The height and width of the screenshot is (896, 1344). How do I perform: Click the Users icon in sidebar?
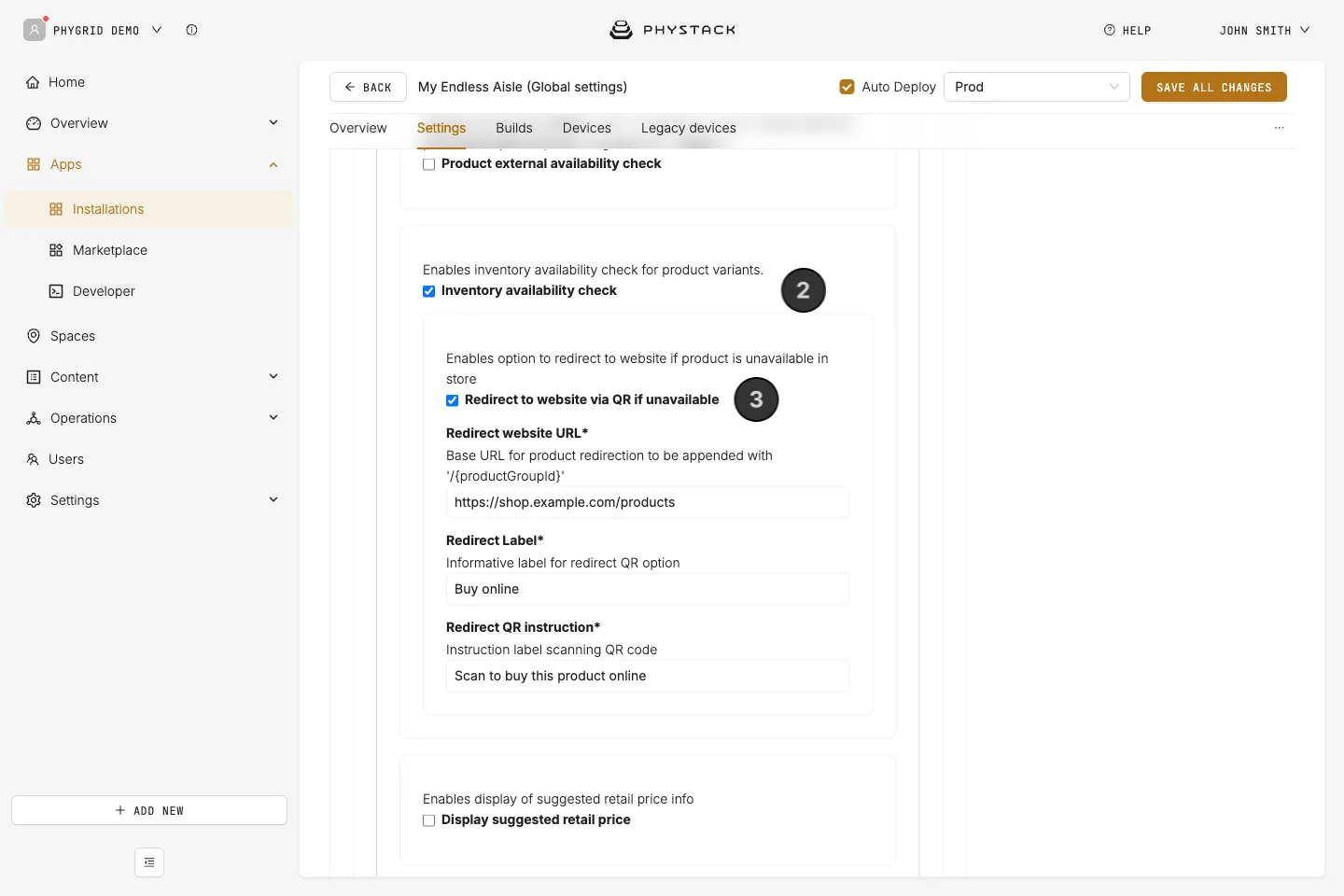tap(33, 459)
